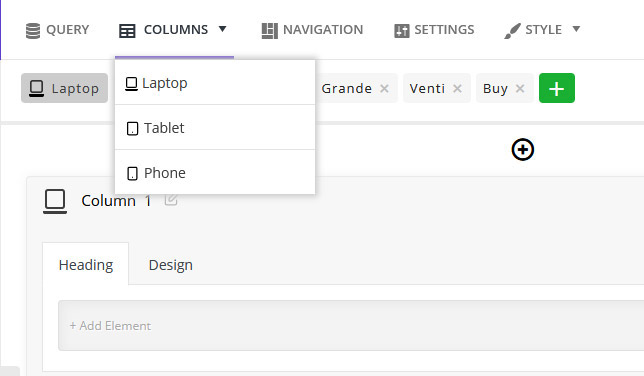Viewport: 644px width, 376px height.
Task: Click the Laptop device button
Action: point(64,88)
